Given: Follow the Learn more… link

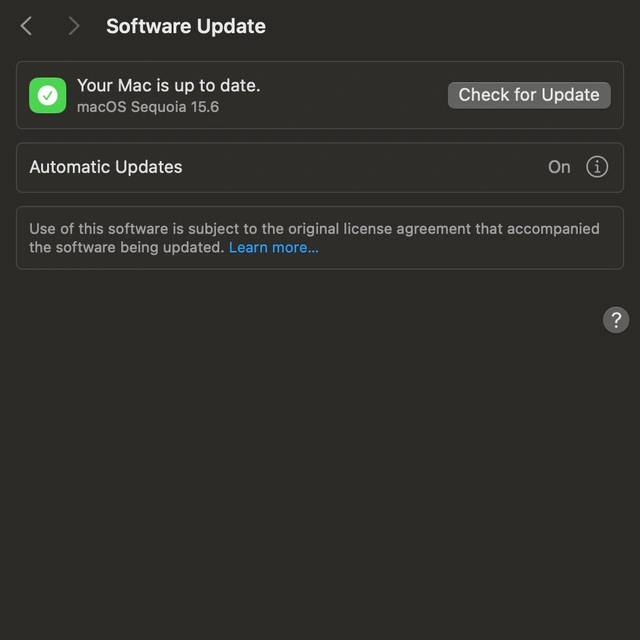Looking at the screenshot, I should [273, 247].
